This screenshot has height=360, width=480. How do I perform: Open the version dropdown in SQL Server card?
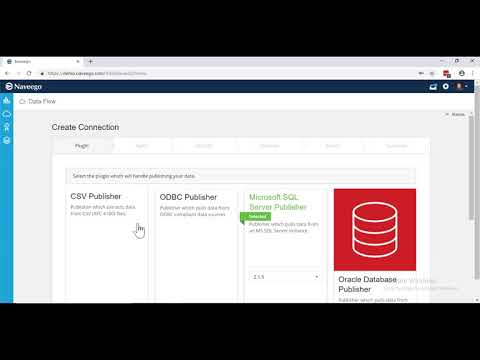point(285,277)
